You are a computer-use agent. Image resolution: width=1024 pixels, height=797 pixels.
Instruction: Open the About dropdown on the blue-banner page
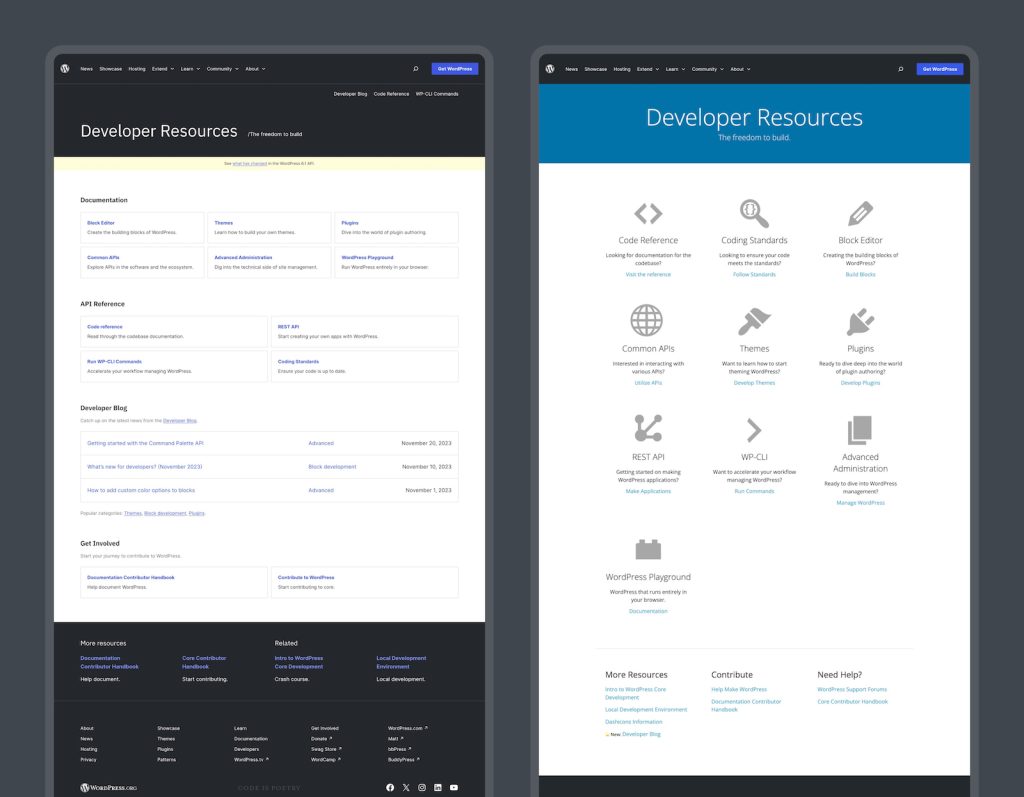(x=739, y=69)
